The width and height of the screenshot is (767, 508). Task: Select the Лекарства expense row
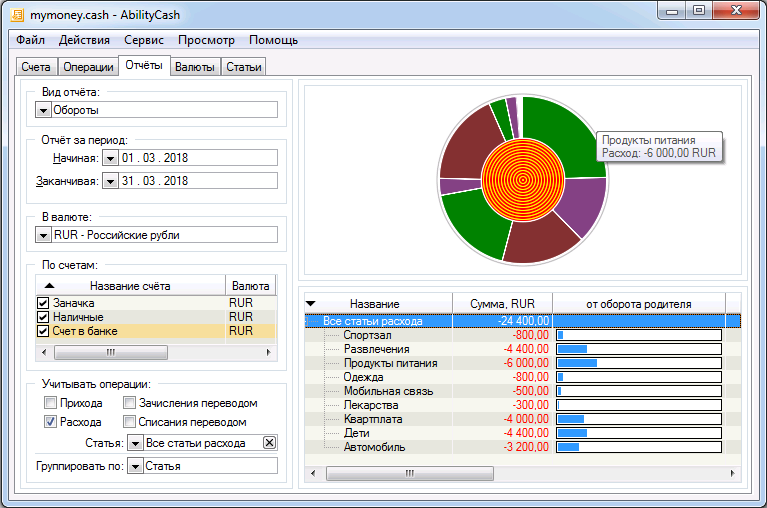522,405
